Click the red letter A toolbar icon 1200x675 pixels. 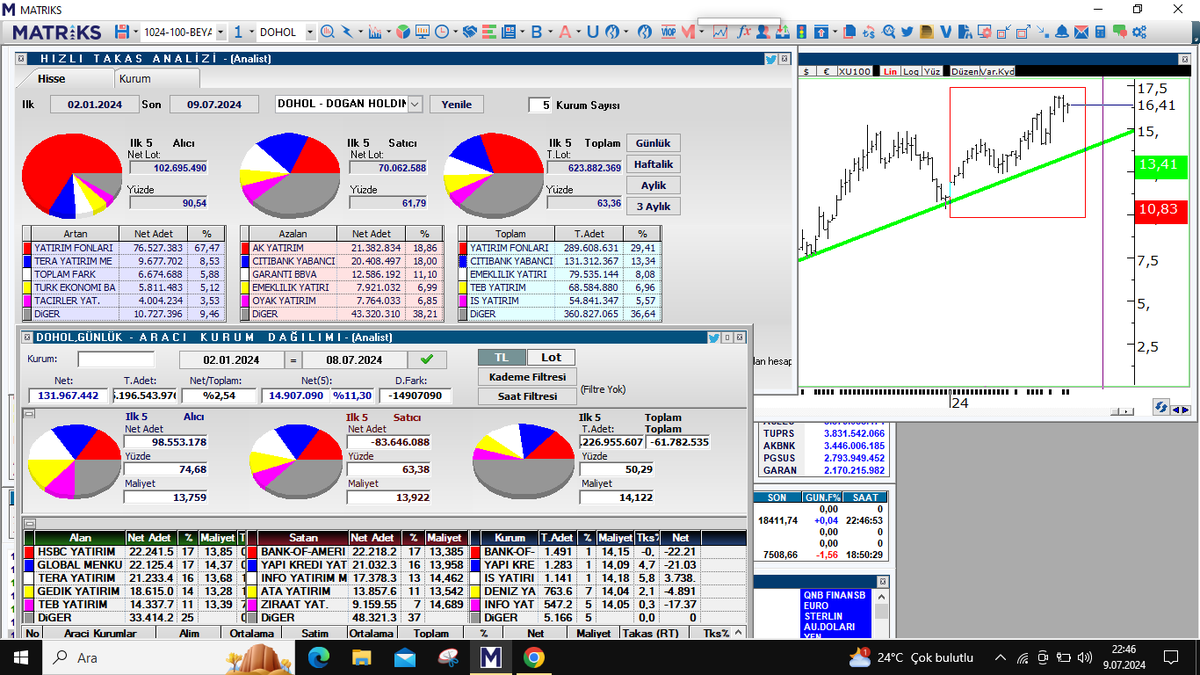[564, 32]
